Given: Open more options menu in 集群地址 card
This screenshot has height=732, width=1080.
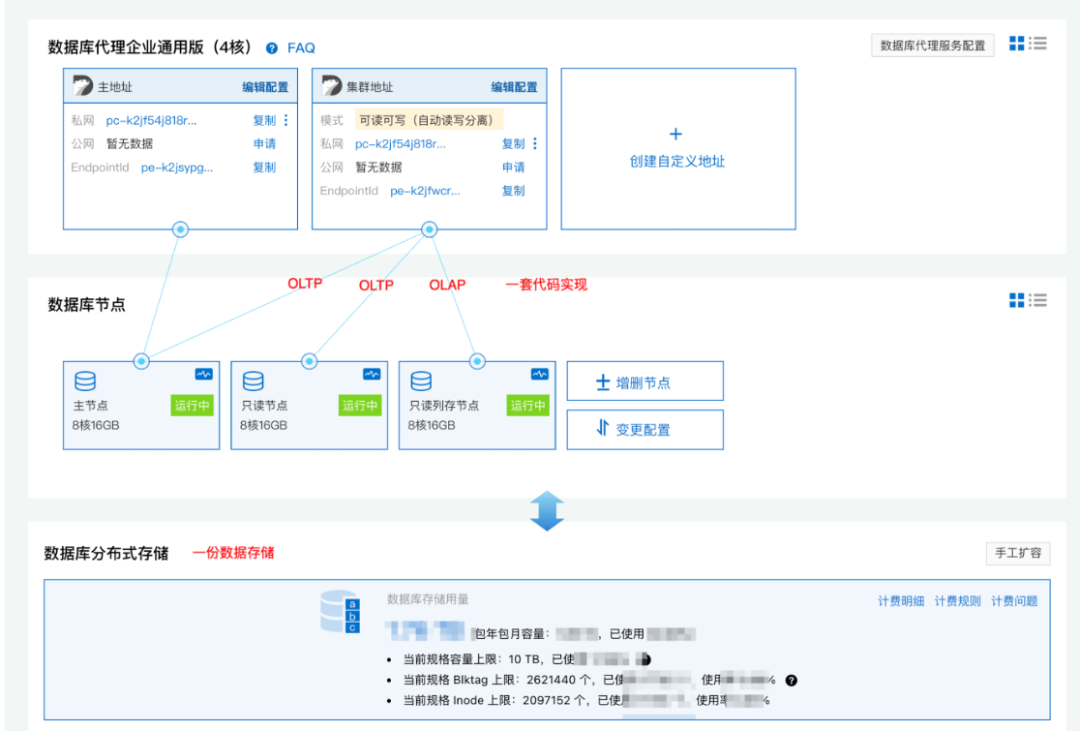Looking at the screenshot, I should [x=534, y=144].
